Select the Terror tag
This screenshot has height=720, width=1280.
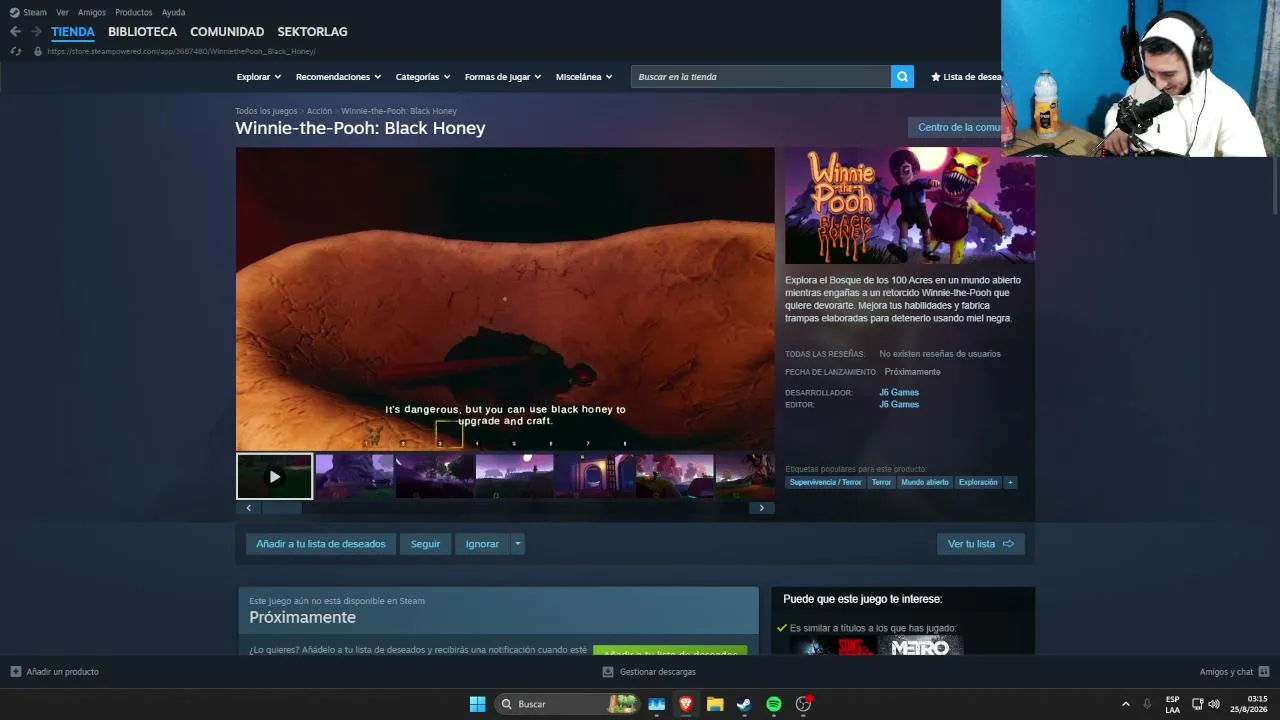[x=881, y=482]
